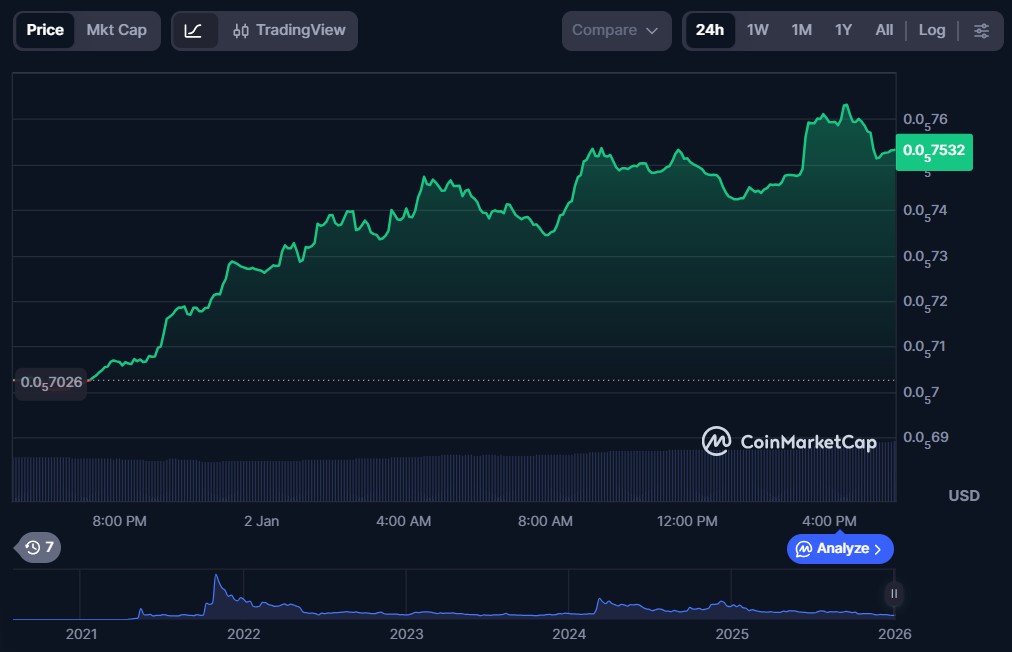
Task: Show the 1M time range
Action: pos(801,30)
